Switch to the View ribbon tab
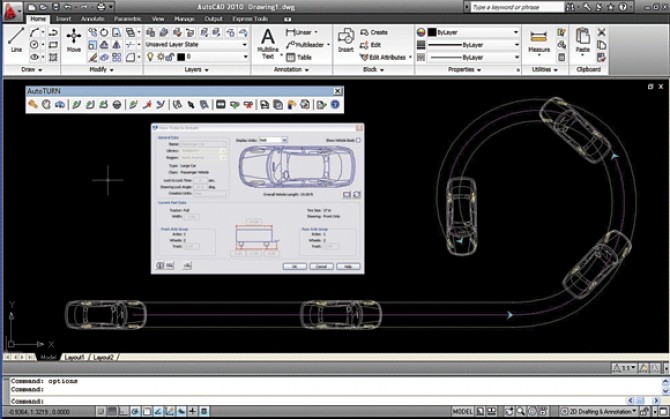 coord(158,19)
